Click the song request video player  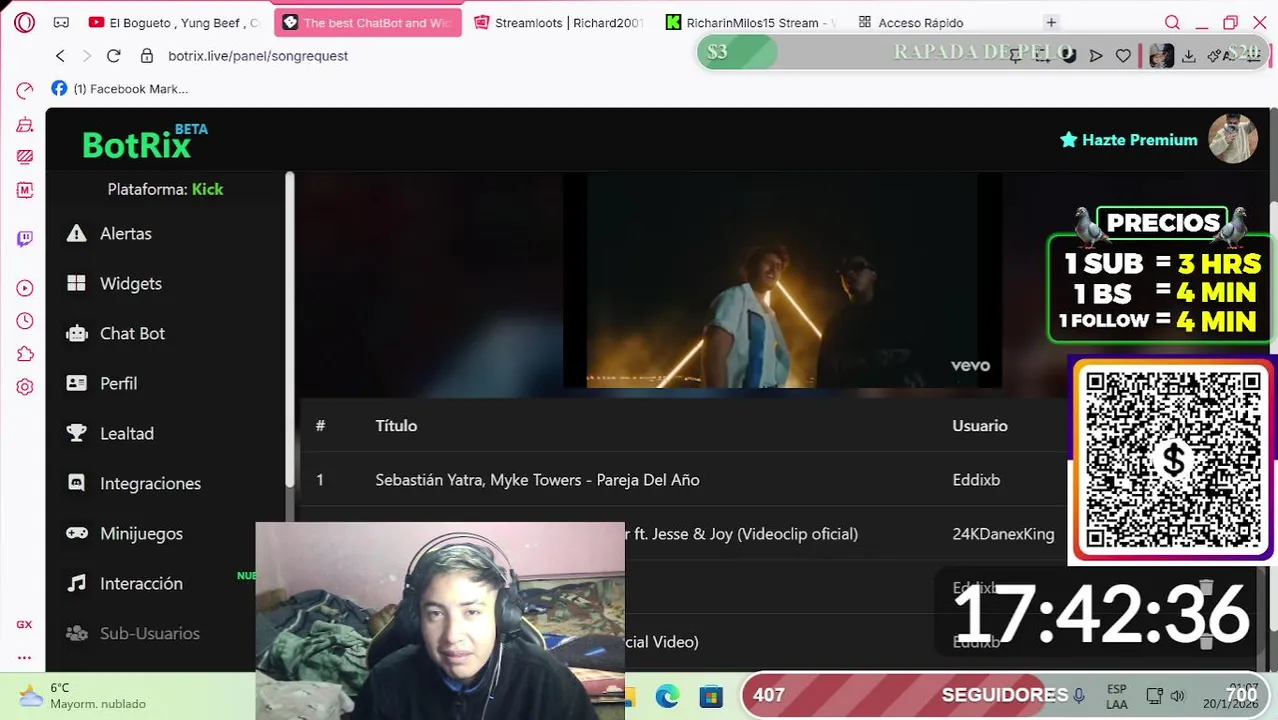tap(782, 280)
